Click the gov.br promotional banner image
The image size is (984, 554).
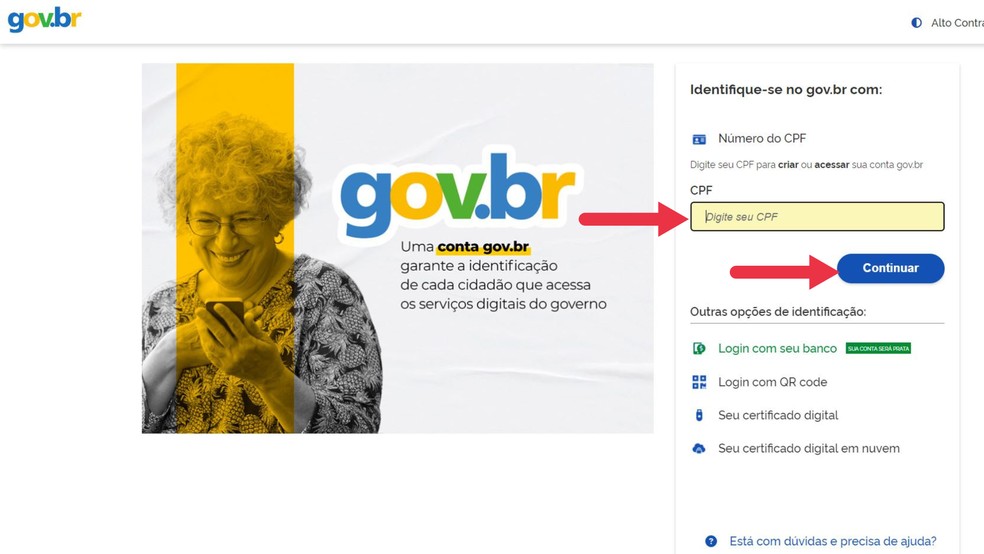click(x=397, y=248)
